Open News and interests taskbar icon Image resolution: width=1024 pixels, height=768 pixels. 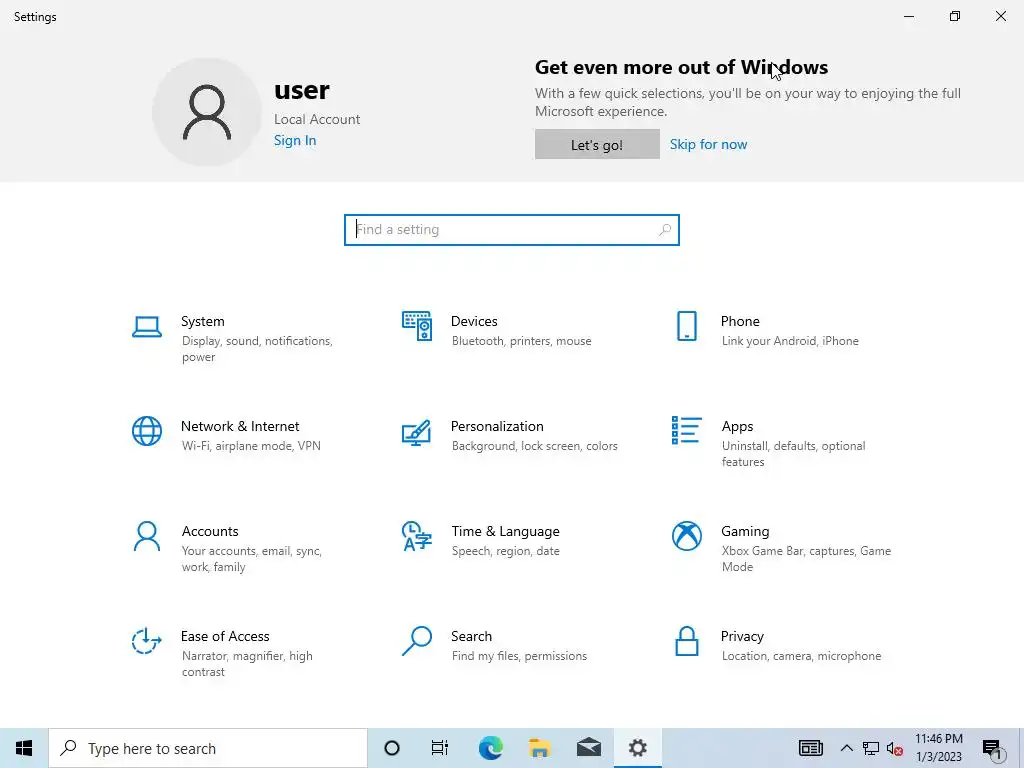click(x=810, y=748)
